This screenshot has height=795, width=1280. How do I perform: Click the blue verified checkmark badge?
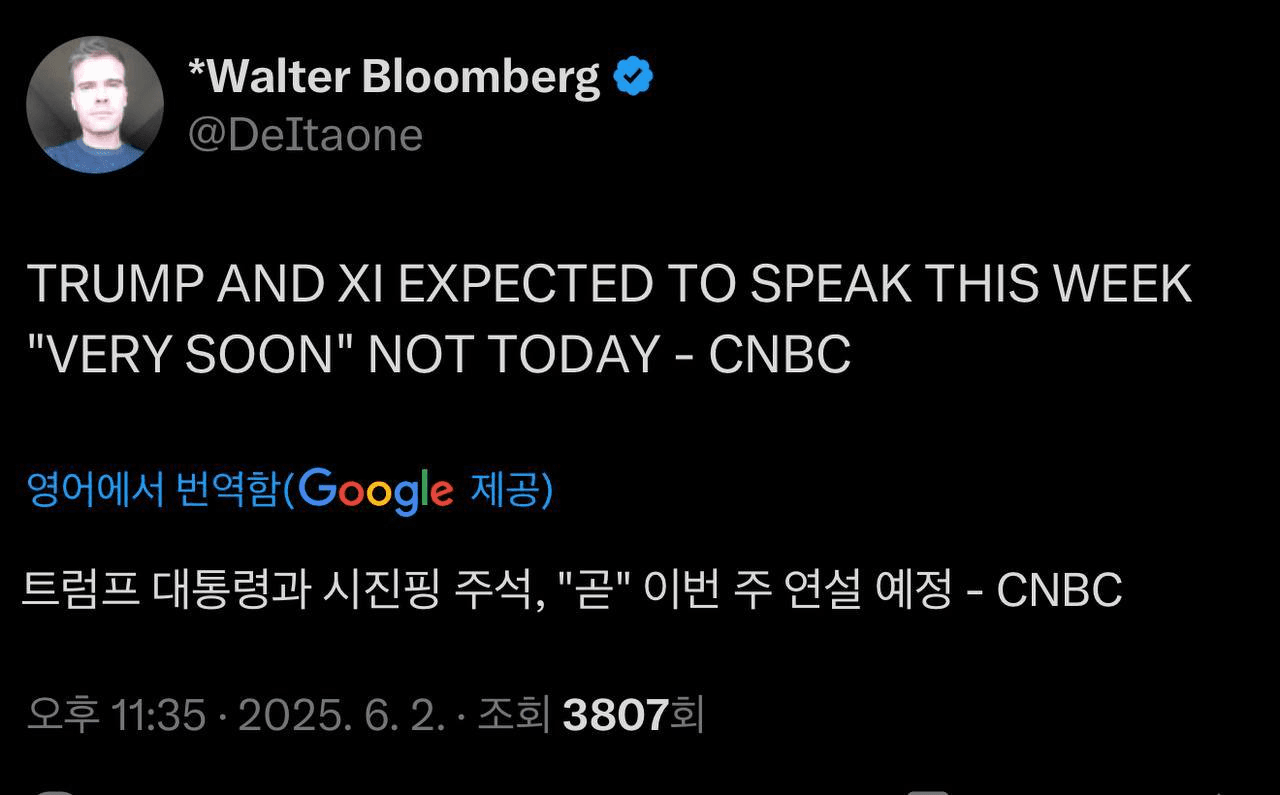tap(633, 77)
